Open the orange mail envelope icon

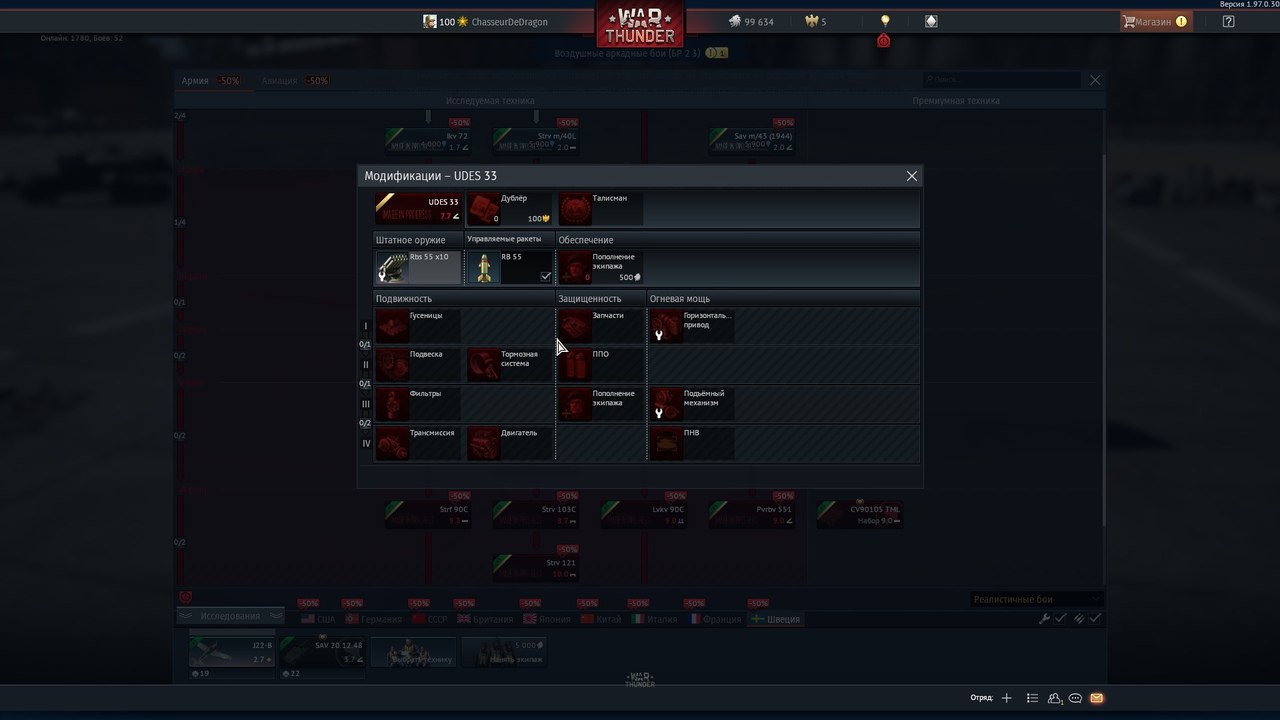pyautogui.click(x=1097, y=698)
